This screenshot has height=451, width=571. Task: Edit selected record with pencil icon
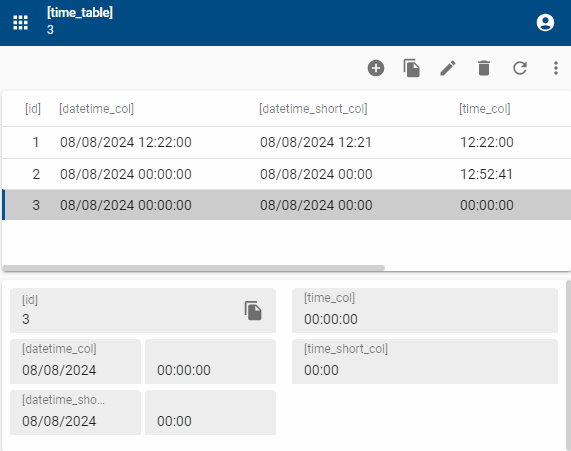point(448,68)
